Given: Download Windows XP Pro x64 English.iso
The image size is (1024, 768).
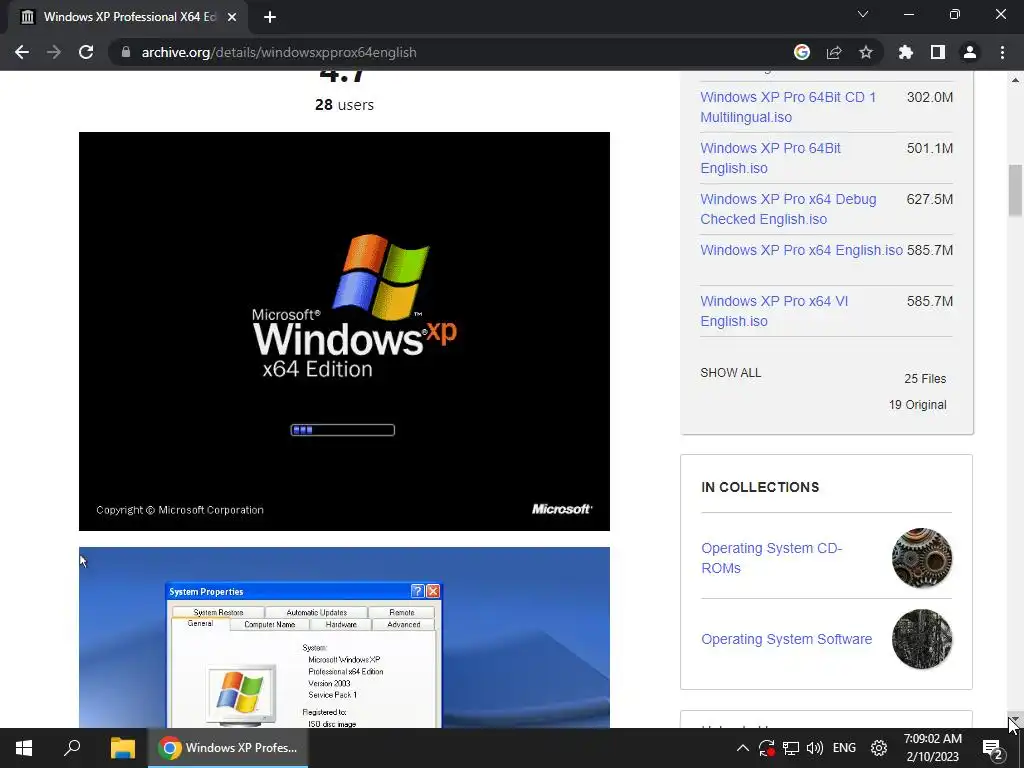Looking at the screenshot, I should (801, 250).
